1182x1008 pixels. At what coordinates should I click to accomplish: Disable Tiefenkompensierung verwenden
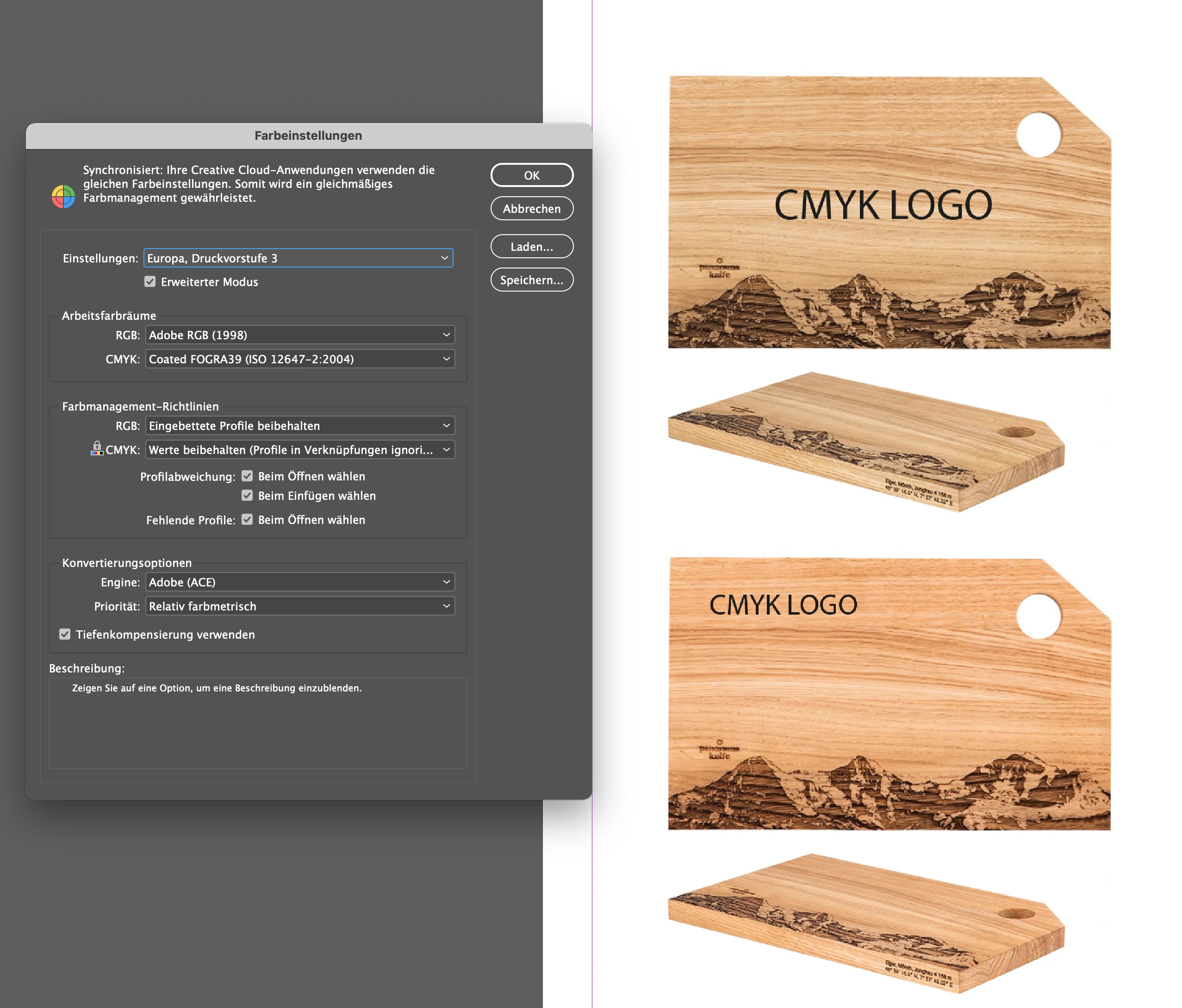(65, 634)
